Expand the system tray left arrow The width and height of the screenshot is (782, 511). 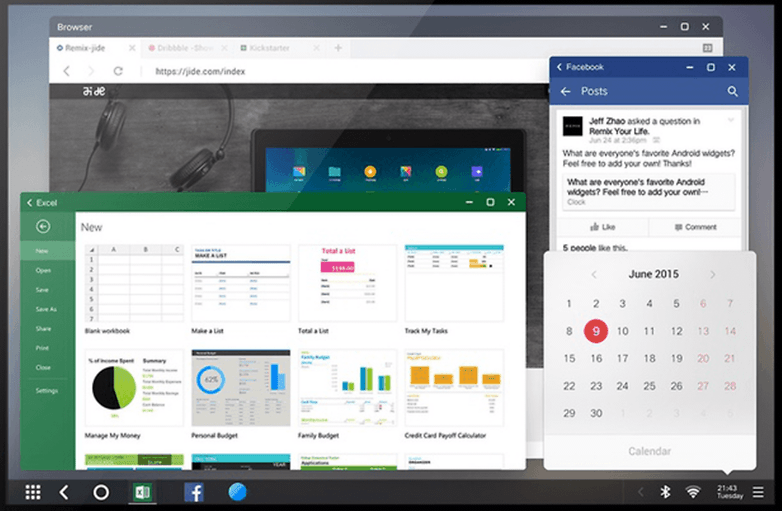tap(641, 493)
